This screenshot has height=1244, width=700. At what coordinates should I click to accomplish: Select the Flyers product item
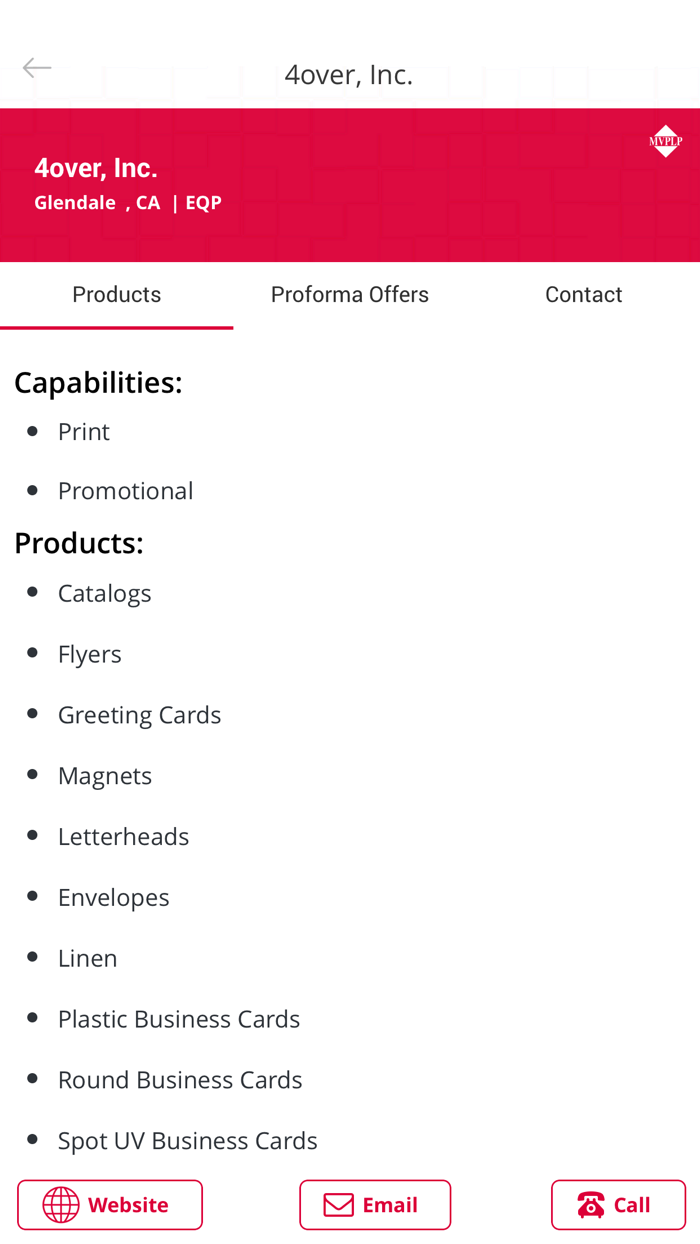point(90,654)
